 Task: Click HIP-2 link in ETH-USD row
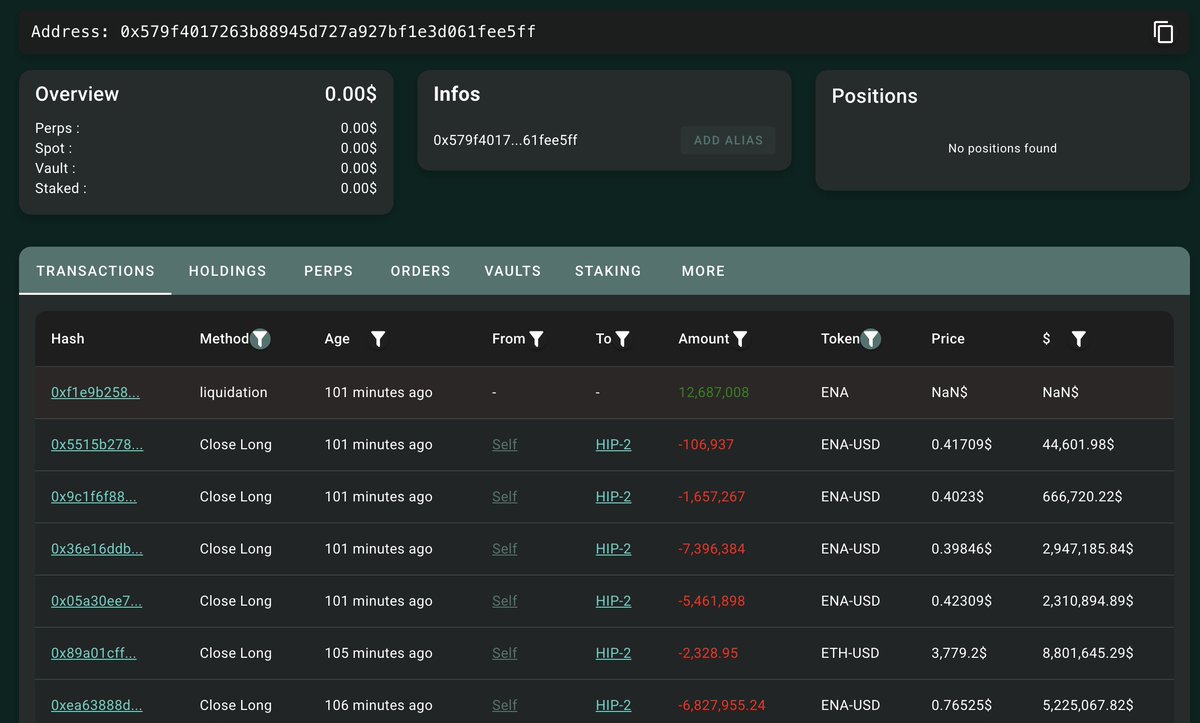pyautogui.click(x=613, y=653)
